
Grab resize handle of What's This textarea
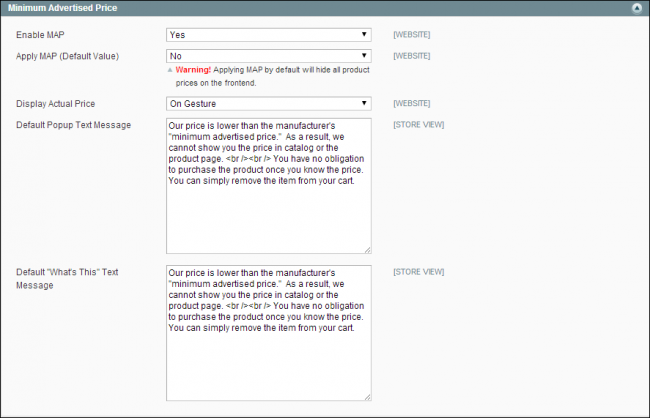368,397
